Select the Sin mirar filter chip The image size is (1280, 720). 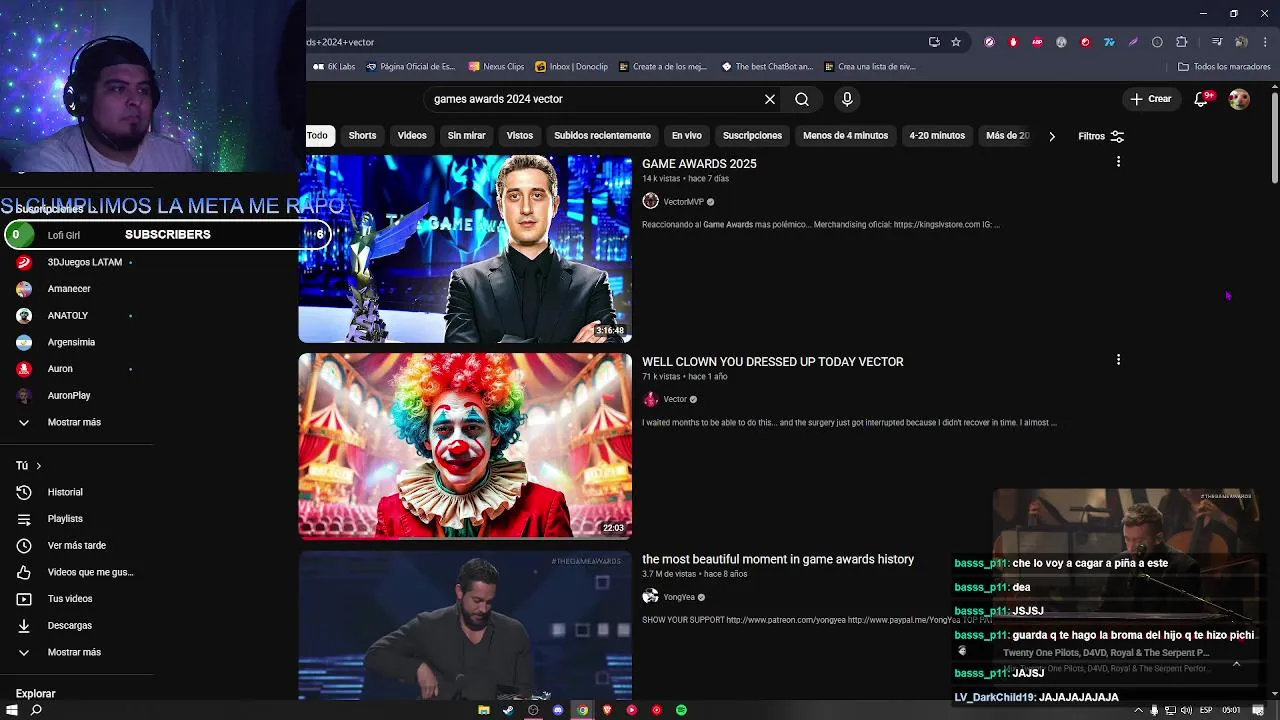[466, 135]
